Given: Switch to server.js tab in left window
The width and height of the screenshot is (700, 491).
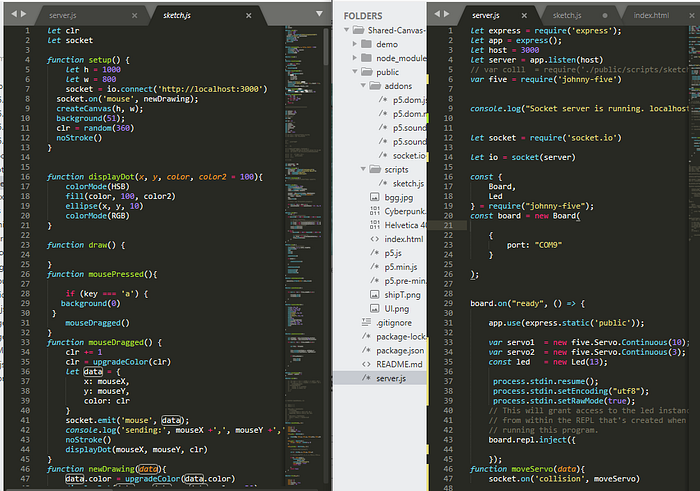Looking at the screenshot, I should (62, 16).
